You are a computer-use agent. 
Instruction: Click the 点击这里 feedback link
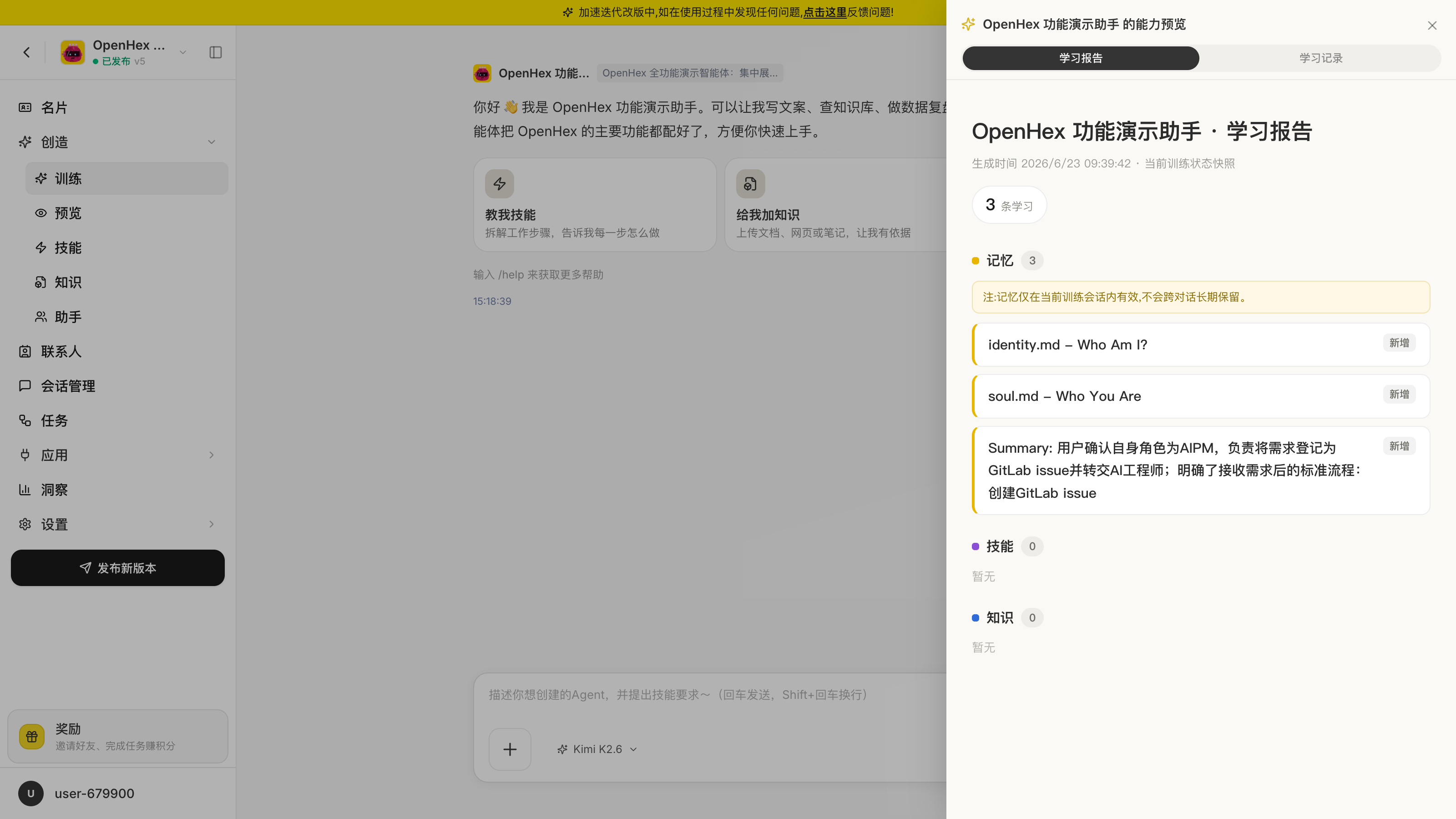click(x=824, y=12)
